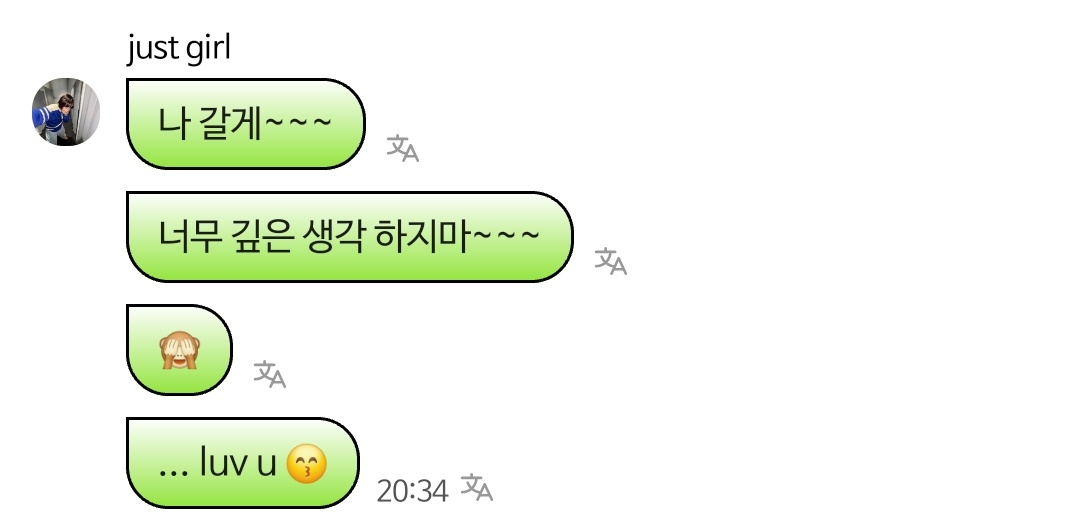The height and width of the screenshot is (530, 1080).
Task: Open just girl's profile picture
Action: point(66,112)
